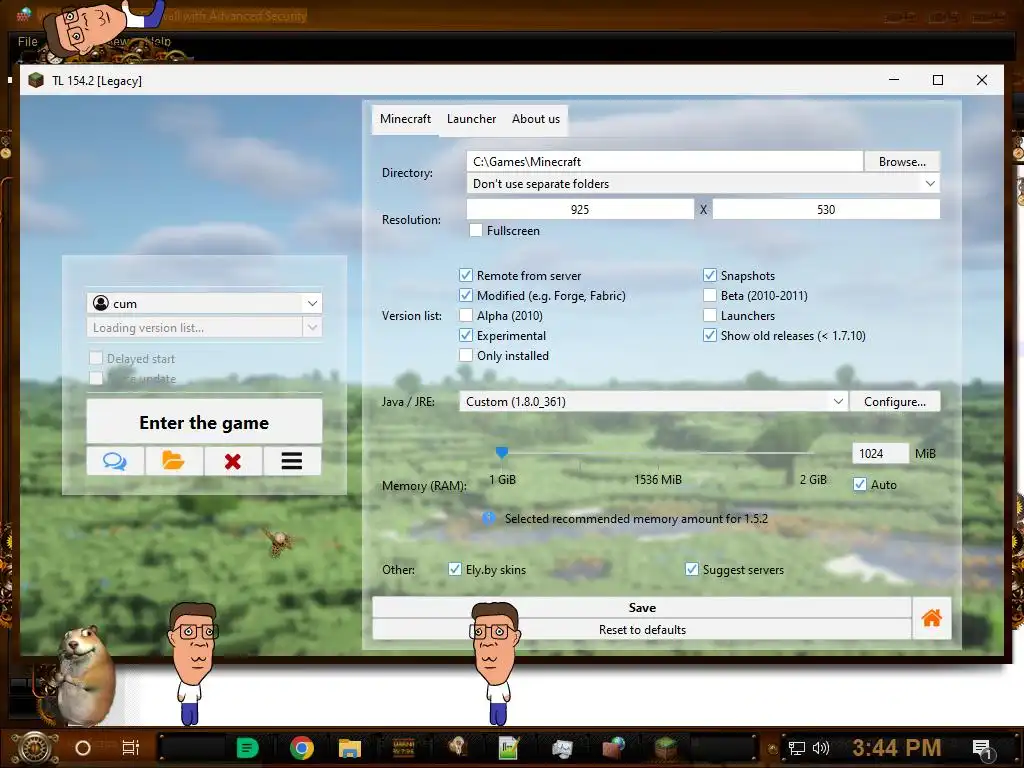Viewport: 1024px width, 768px height.
Task: Set memory slider to 2 GiB mark
Action: [x=813, y=453]
